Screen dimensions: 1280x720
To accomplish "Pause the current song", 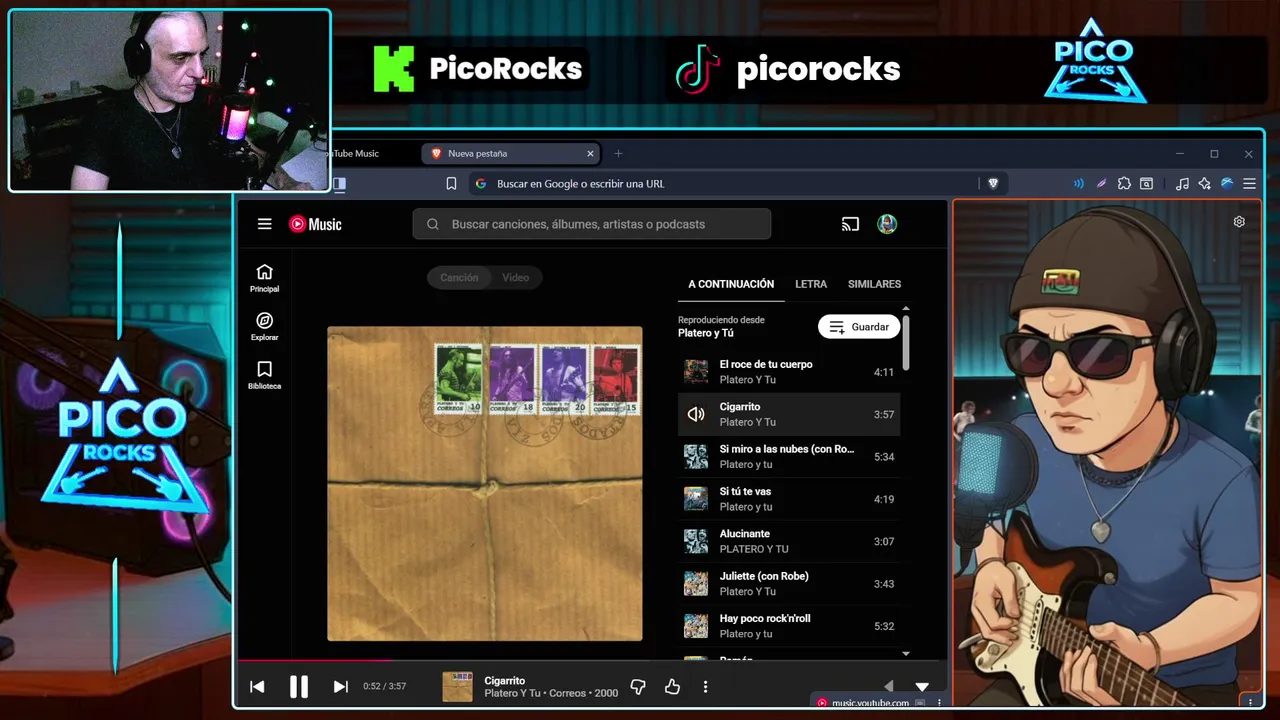I will click(x=299, y=687).
